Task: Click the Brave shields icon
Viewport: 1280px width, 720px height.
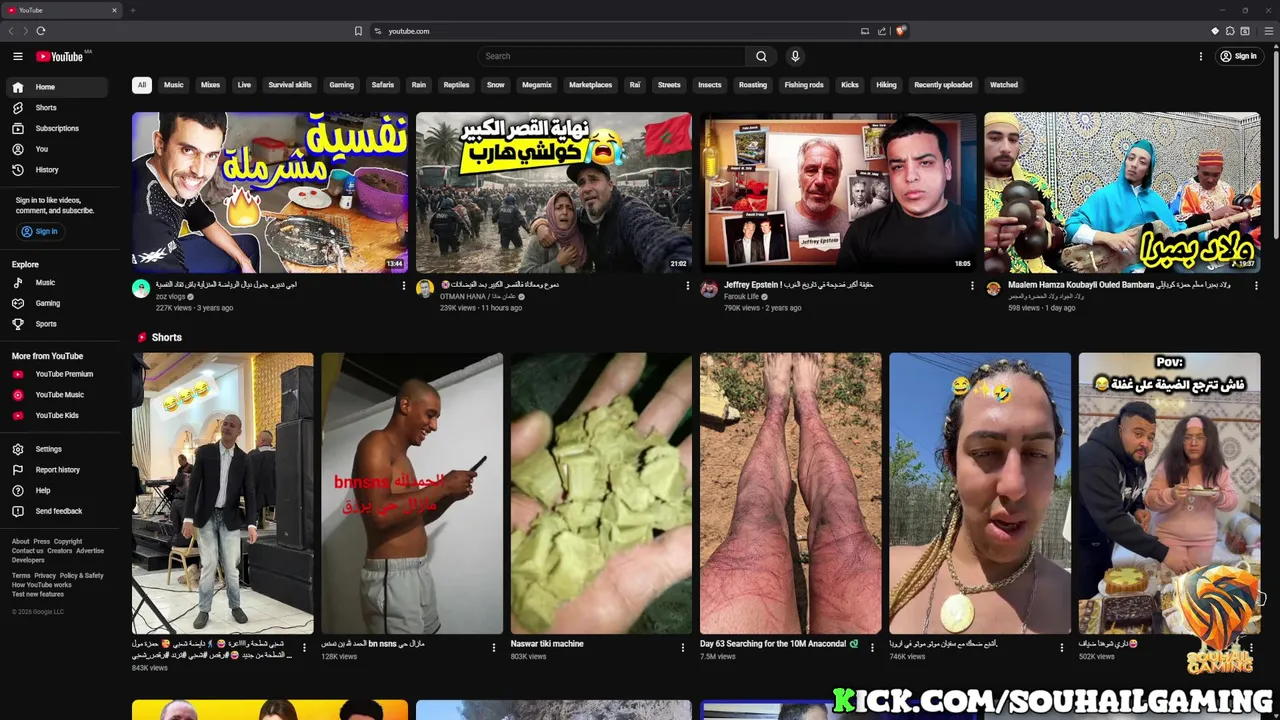Action: pos(900,31)
